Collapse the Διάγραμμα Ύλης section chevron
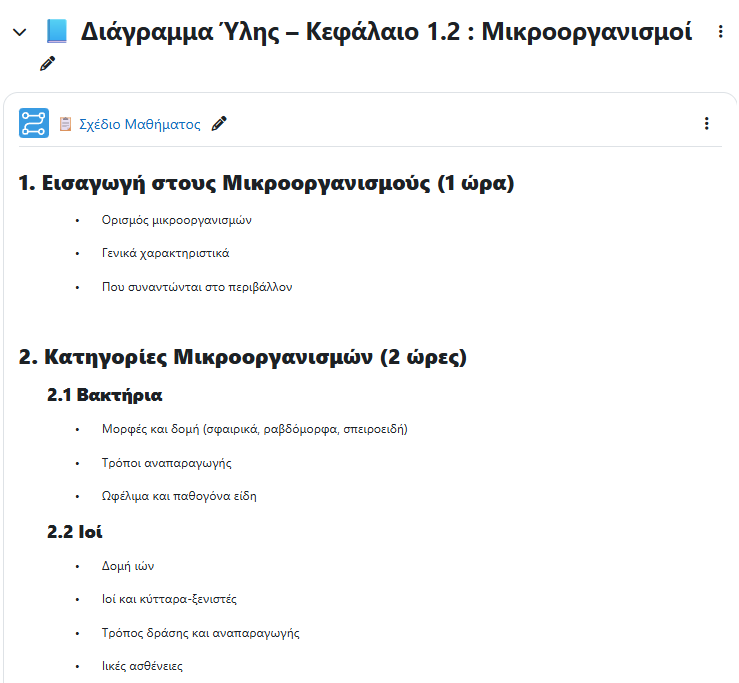739x683 pixels. 19,32
